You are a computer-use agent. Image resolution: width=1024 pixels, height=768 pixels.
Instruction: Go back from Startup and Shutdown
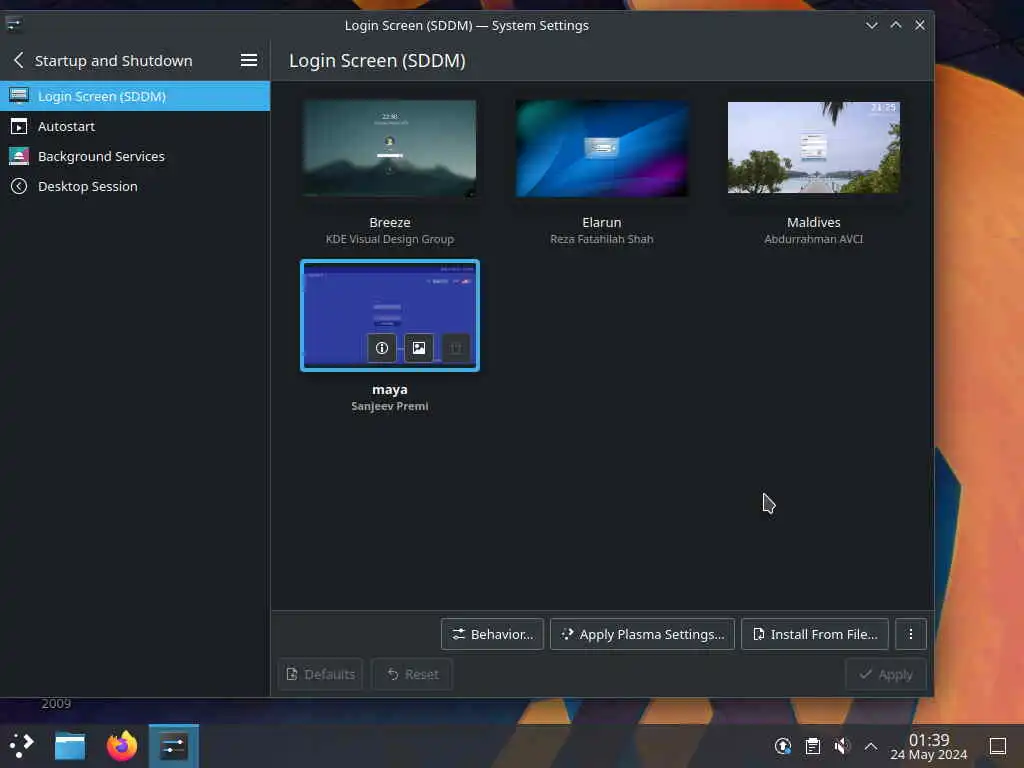[x=18, y=61]
